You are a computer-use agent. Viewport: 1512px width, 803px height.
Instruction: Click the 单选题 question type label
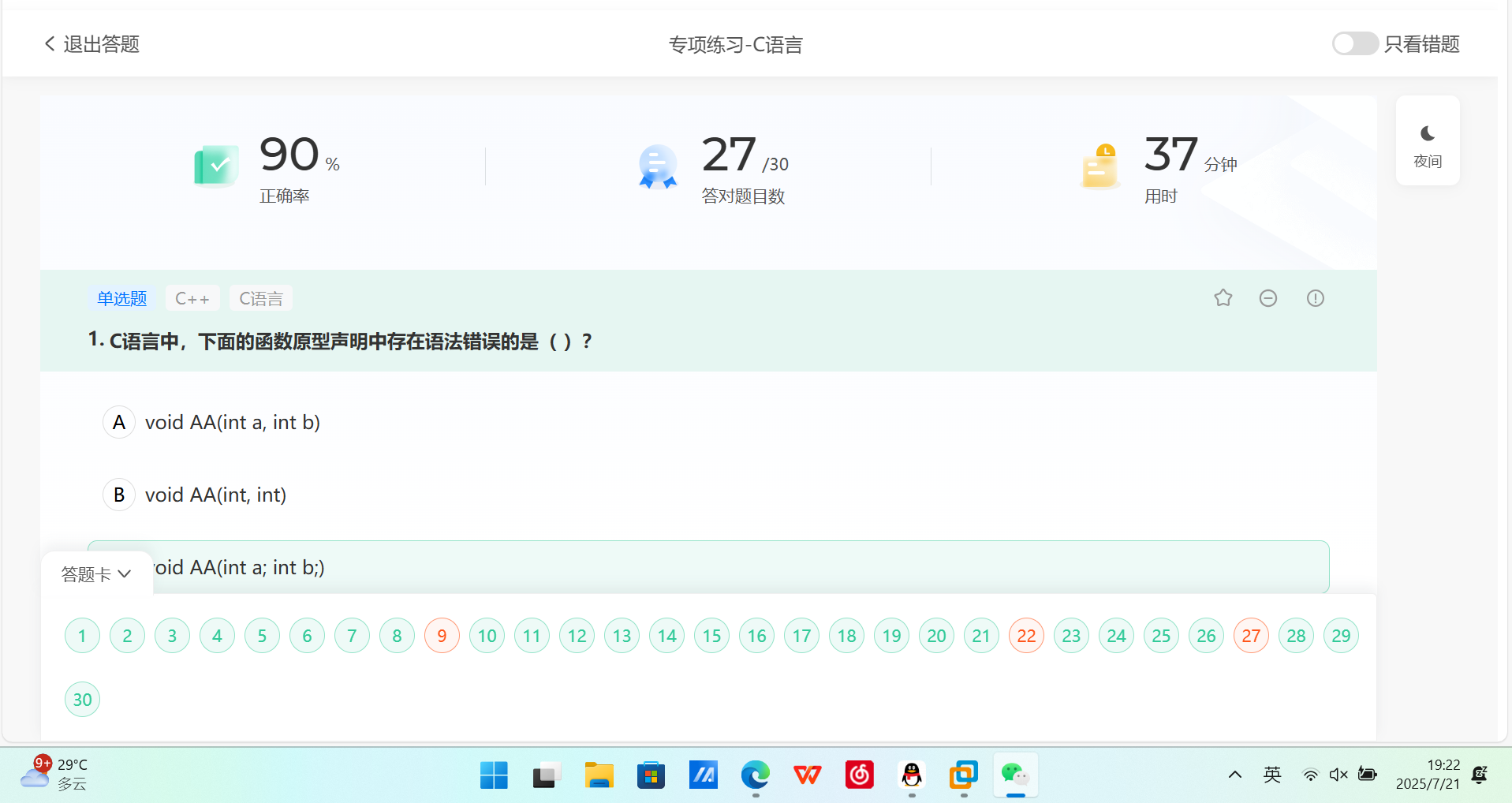[121, 298]
